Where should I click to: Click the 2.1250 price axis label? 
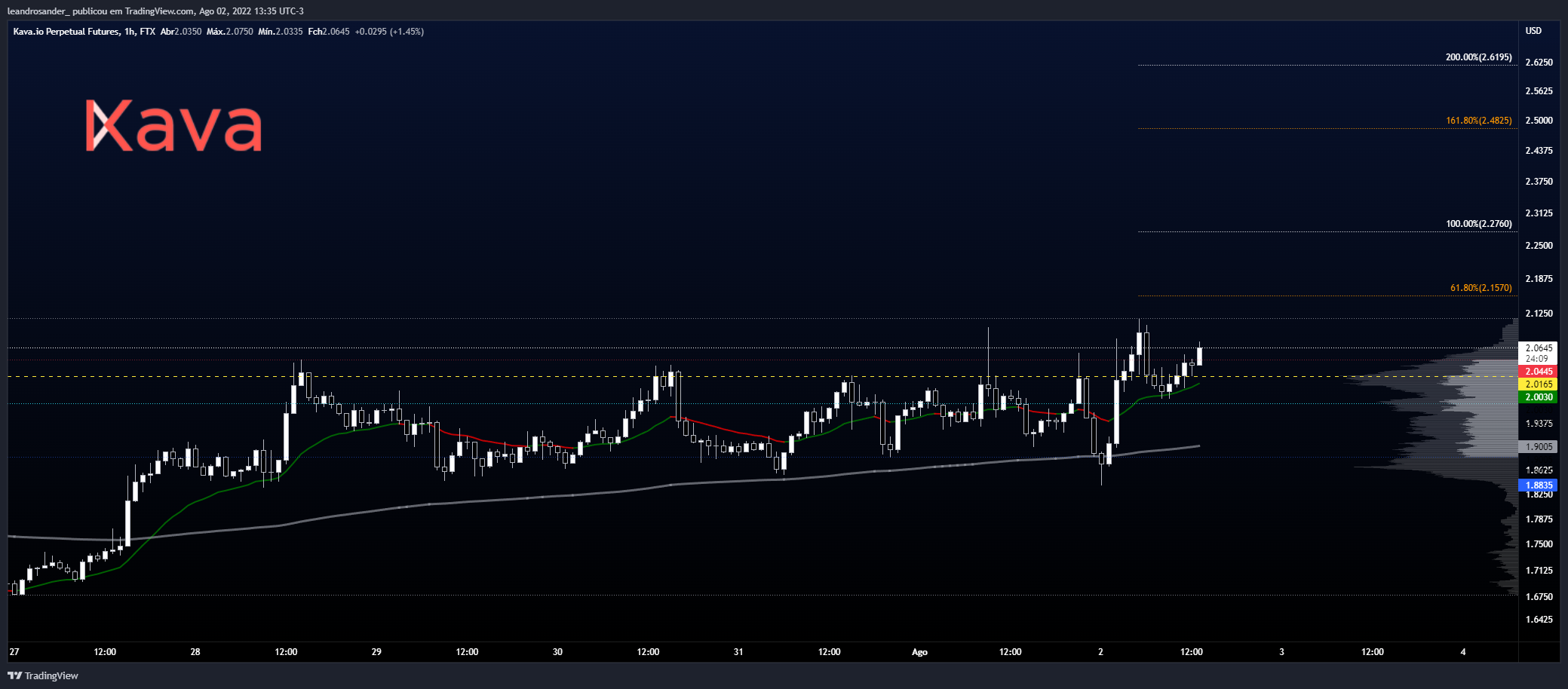[1539, 314]
